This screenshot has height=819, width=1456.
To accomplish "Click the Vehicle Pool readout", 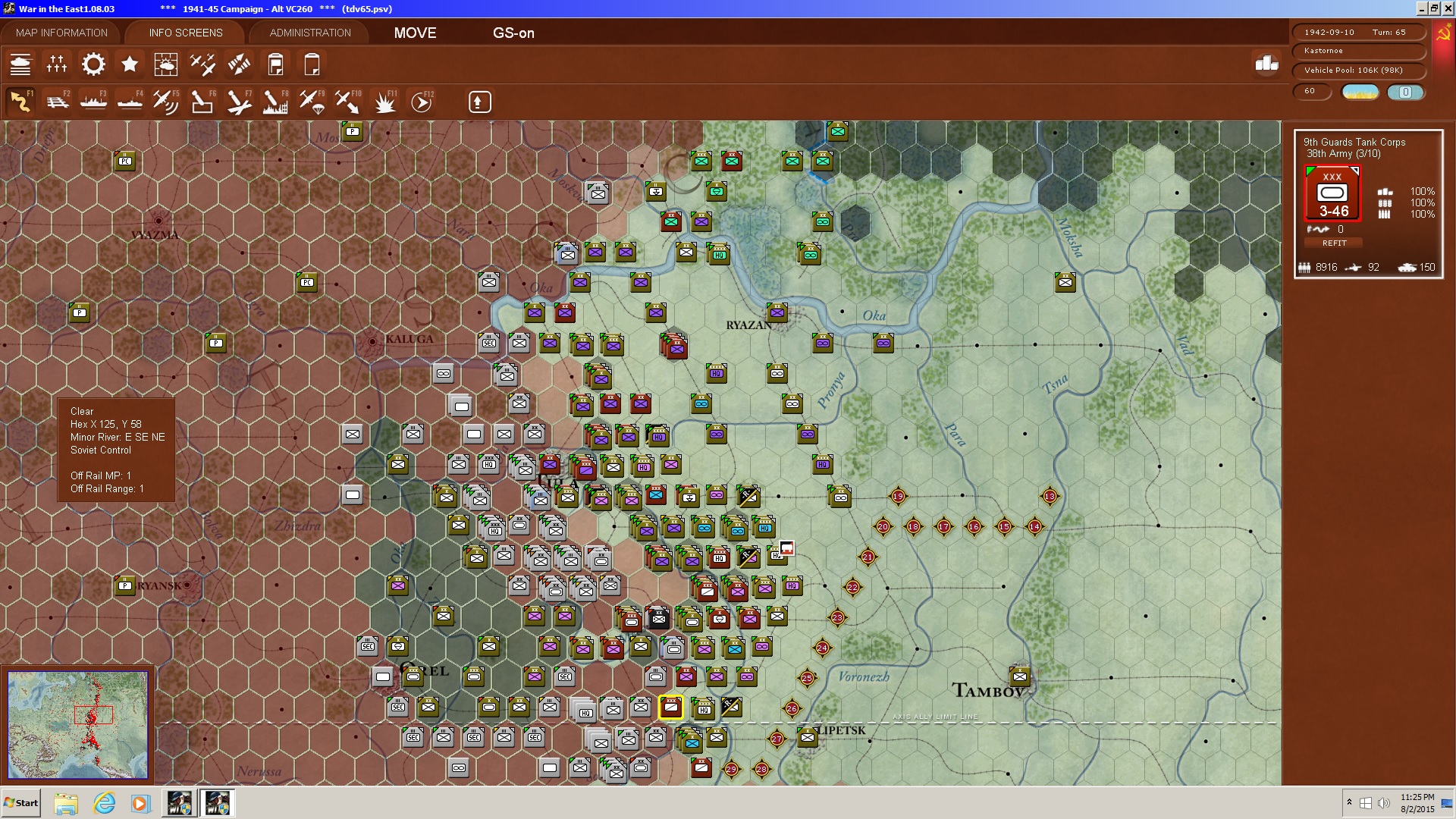I will (1359, 71).
